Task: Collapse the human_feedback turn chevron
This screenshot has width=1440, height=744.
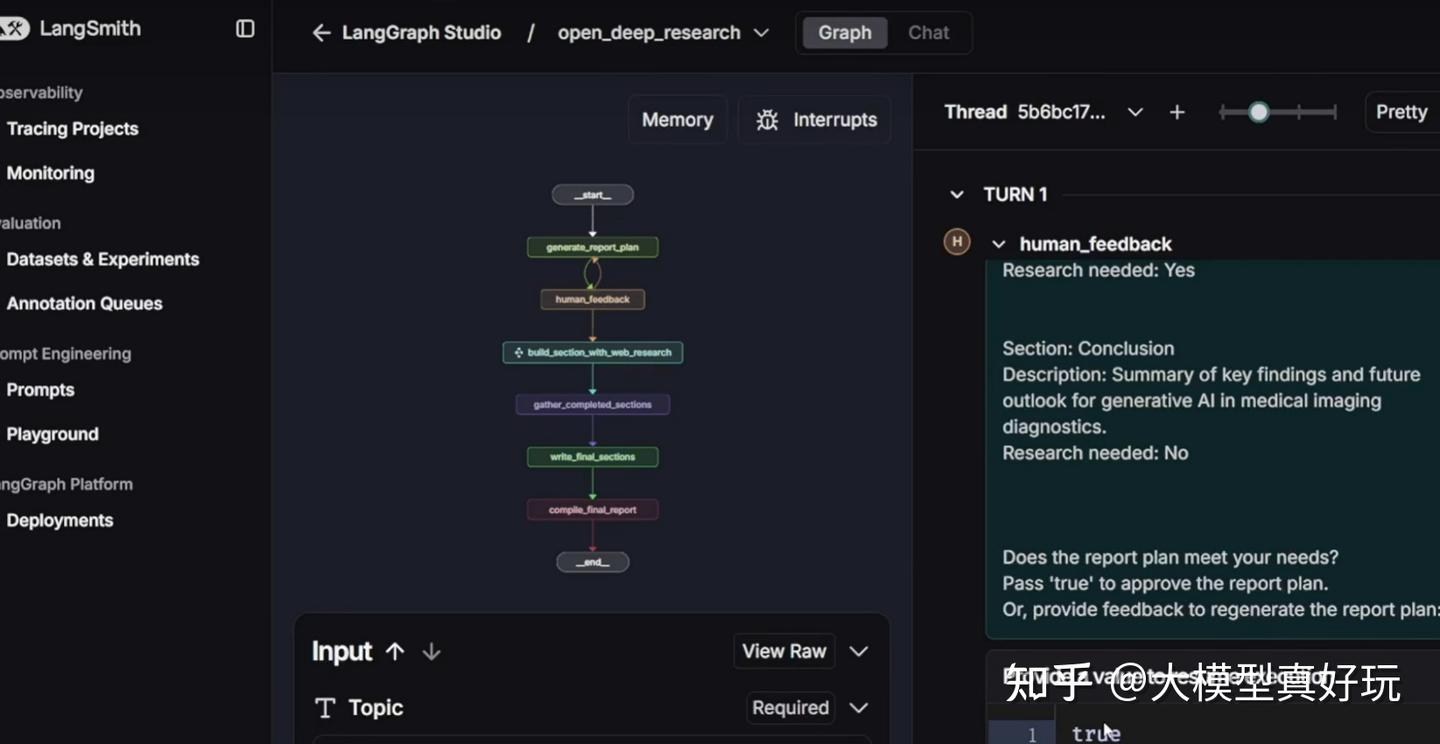Action: [x=998, y=243]
